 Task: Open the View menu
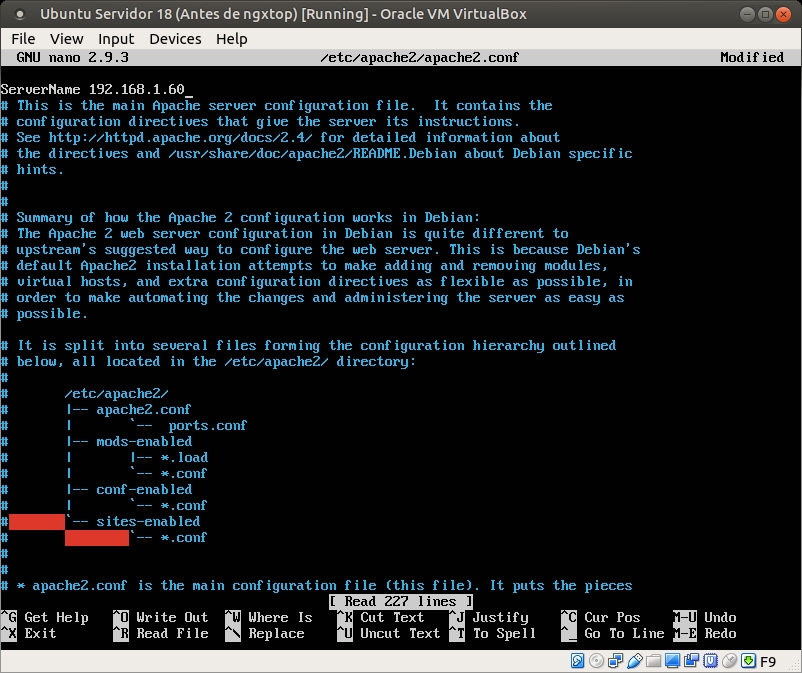pyautogui.click(x=67, y=38)
